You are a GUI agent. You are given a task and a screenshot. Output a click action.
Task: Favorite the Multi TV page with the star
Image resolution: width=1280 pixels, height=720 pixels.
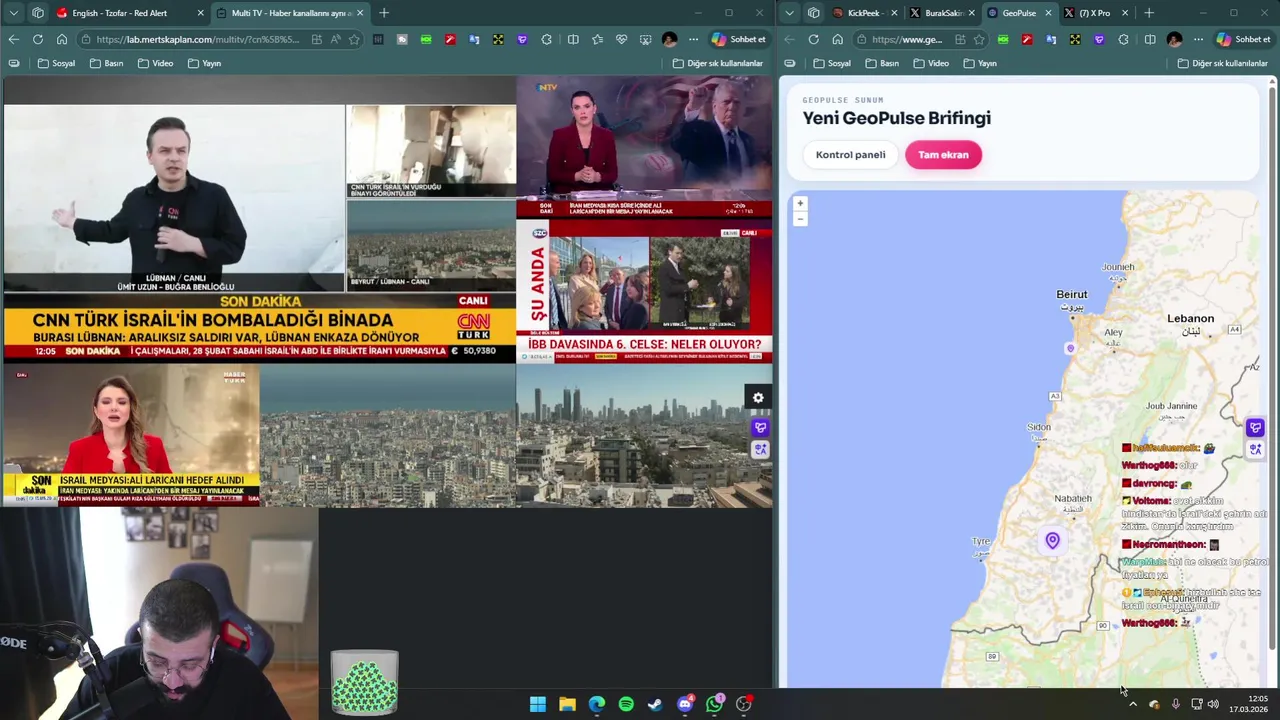352,39
